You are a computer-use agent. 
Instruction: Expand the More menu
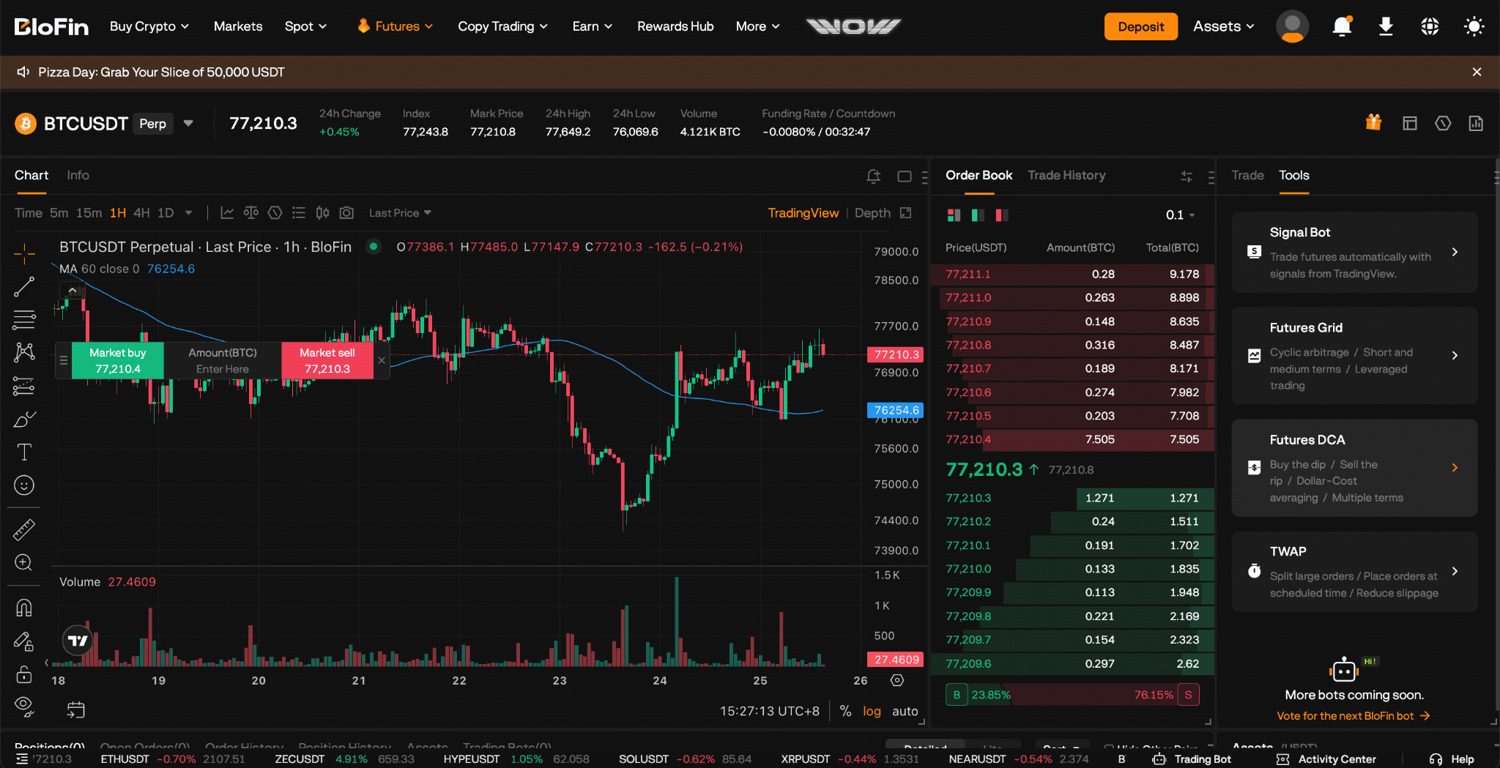(x=757, y=27)
